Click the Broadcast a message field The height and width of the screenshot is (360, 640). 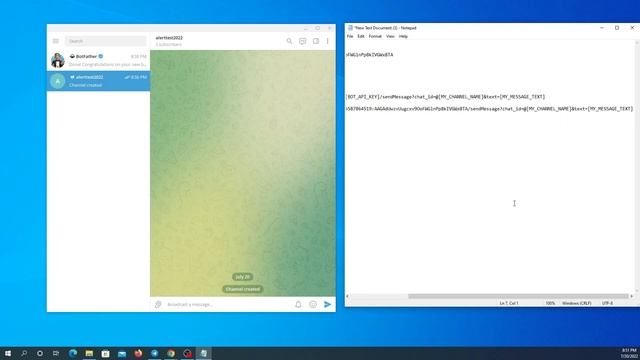click(x=228, y=304)
